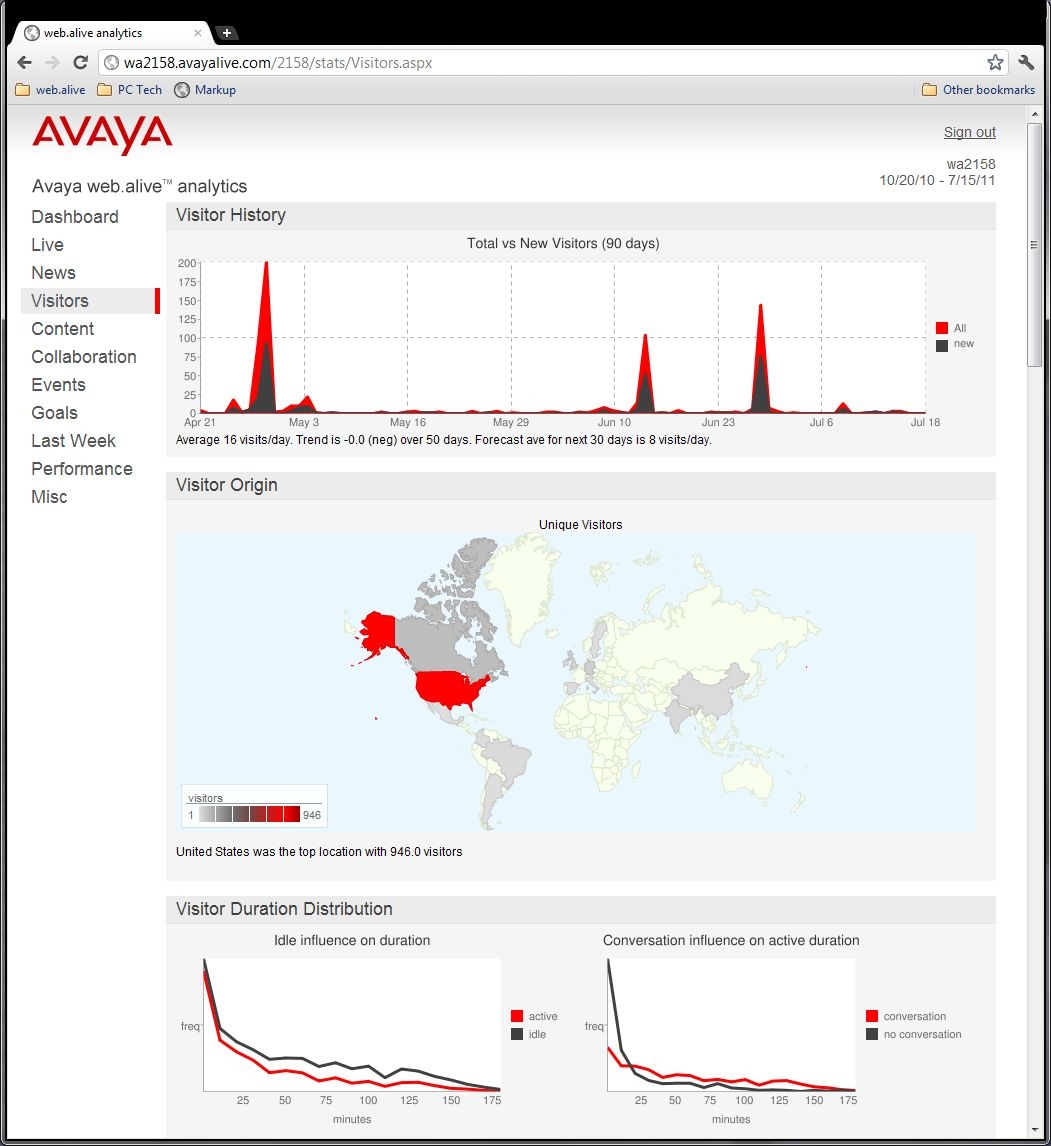Sign out of the analytics site
Viewport: 1051px width, 1146px height.
point(969,132)
